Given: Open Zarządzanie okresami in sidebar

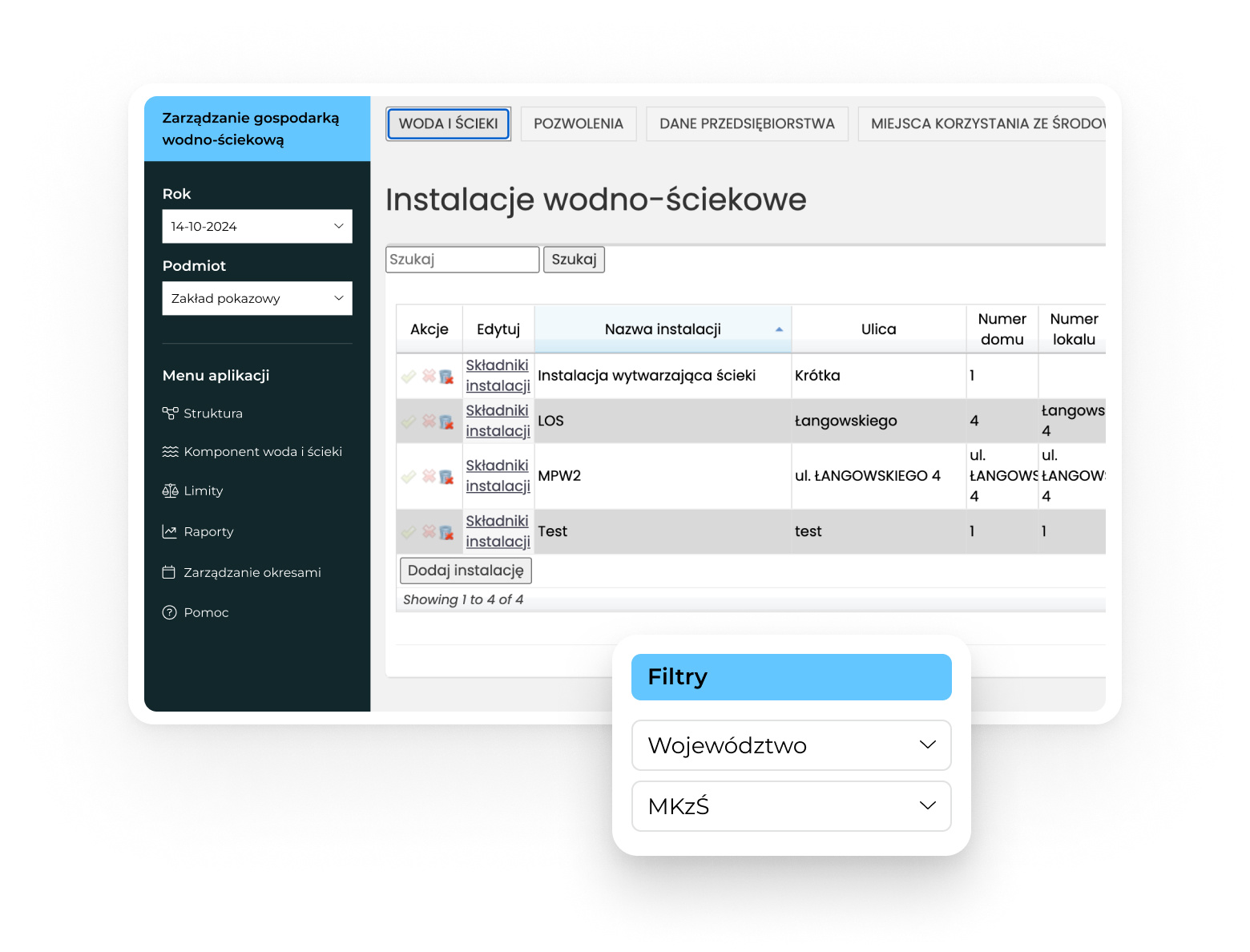Looking at the screenshot, I should [252, 573].
